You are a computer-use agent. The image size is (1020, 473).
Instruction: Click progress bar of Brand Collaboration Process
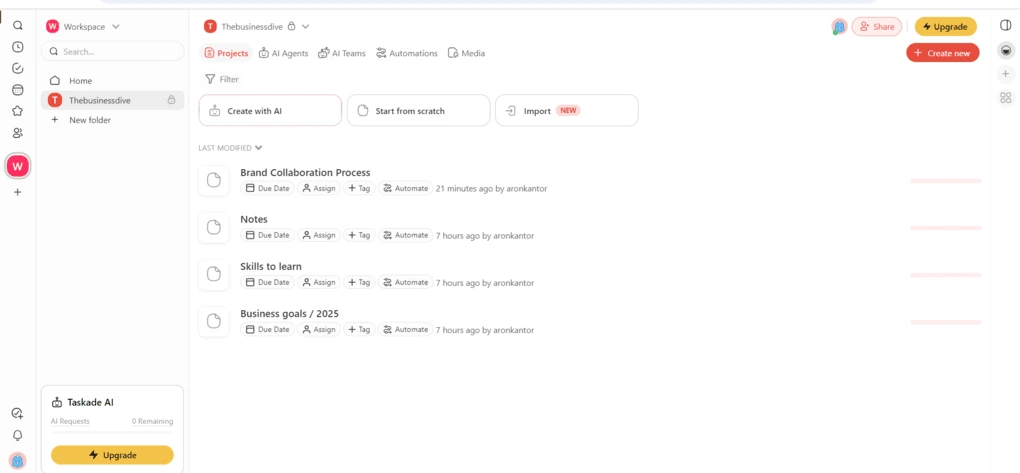tap(945, 180)
